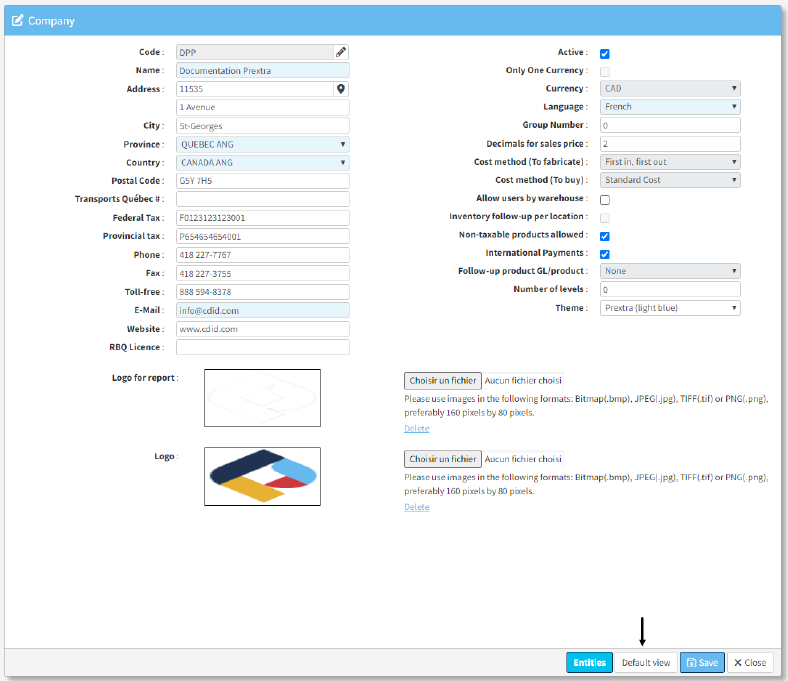Image resolution: width=788 pixels, height=681 pixels.
Task: Click the pencil edit icon beside Code
Action: [x=341, y=52]
